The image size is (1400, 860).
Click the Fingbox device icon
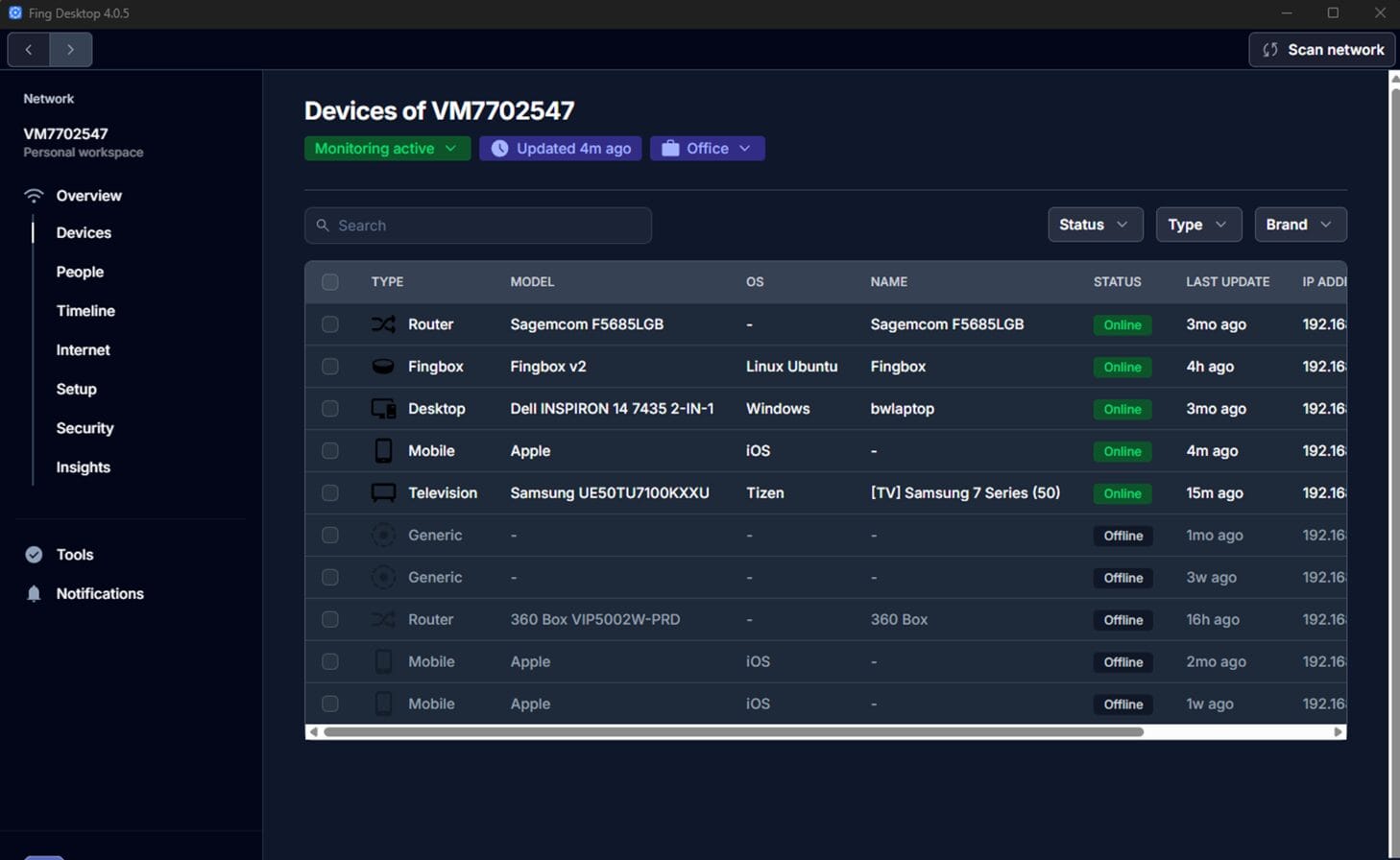point(383,367)
